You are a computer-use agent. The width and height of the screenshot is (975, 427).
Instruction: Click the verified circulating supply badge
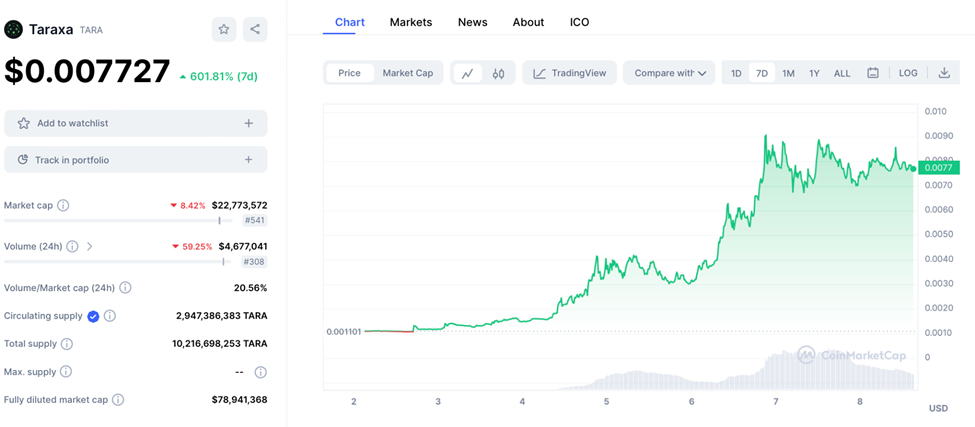click(93, 316)
